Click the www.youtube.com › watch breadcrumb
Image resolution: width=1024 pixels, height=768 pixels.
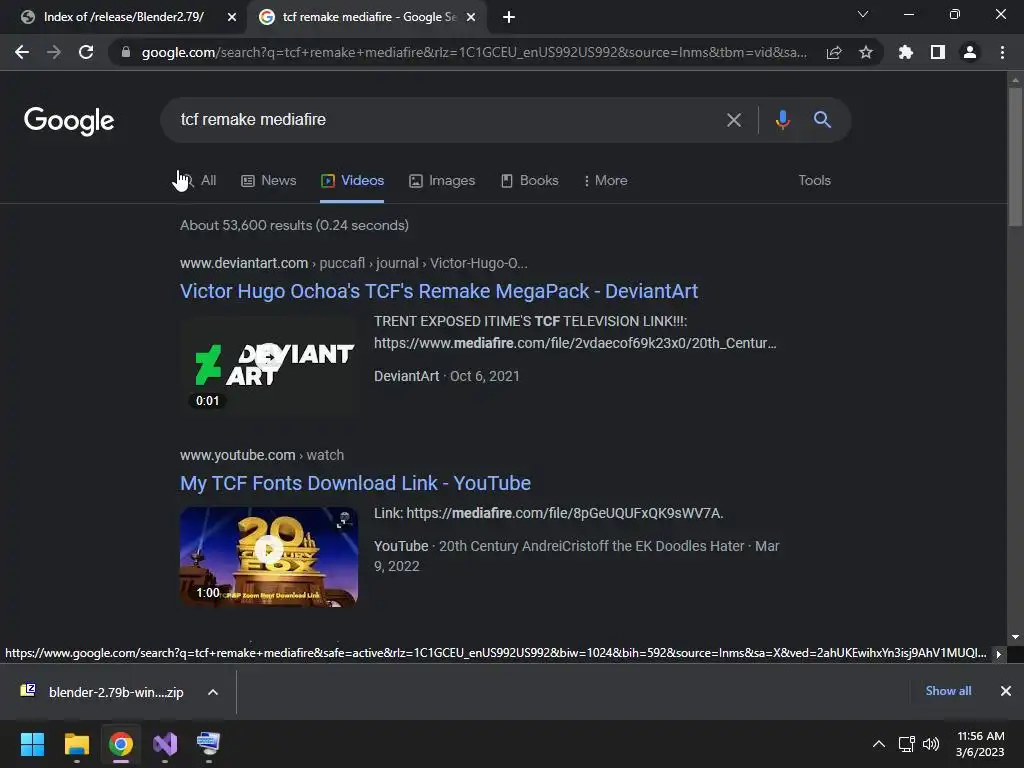262,455
